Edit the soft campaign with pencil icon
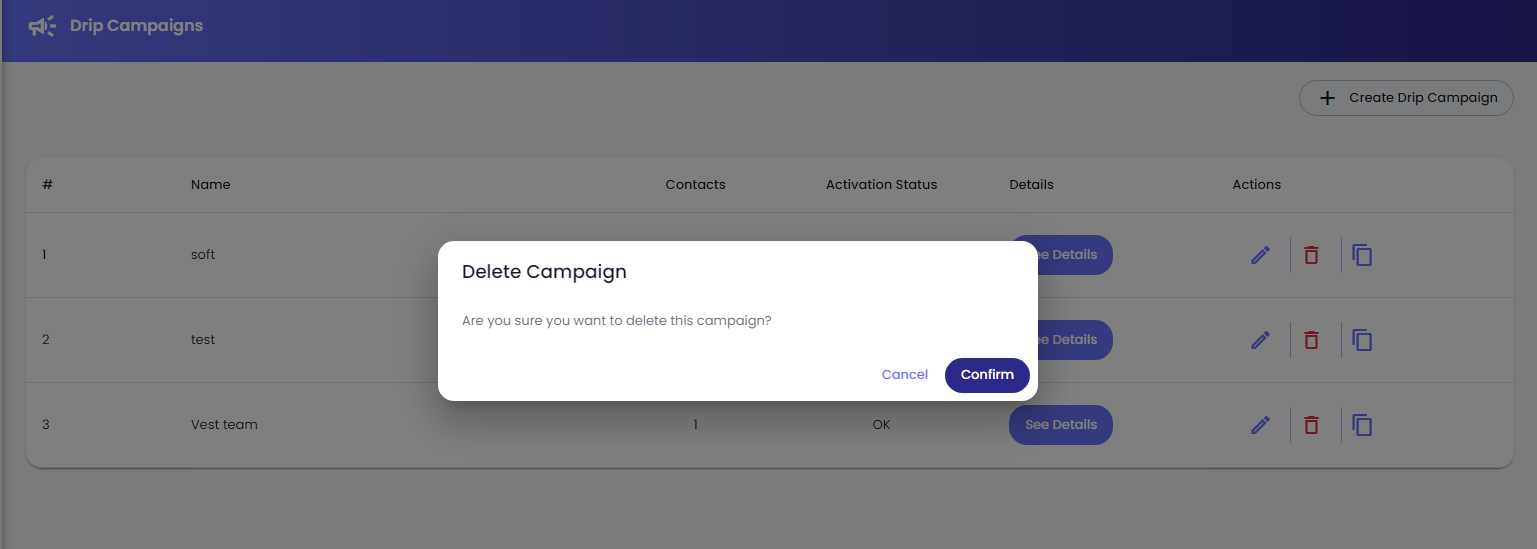This screenshot has width=1537, height=549. [1260, 255]
